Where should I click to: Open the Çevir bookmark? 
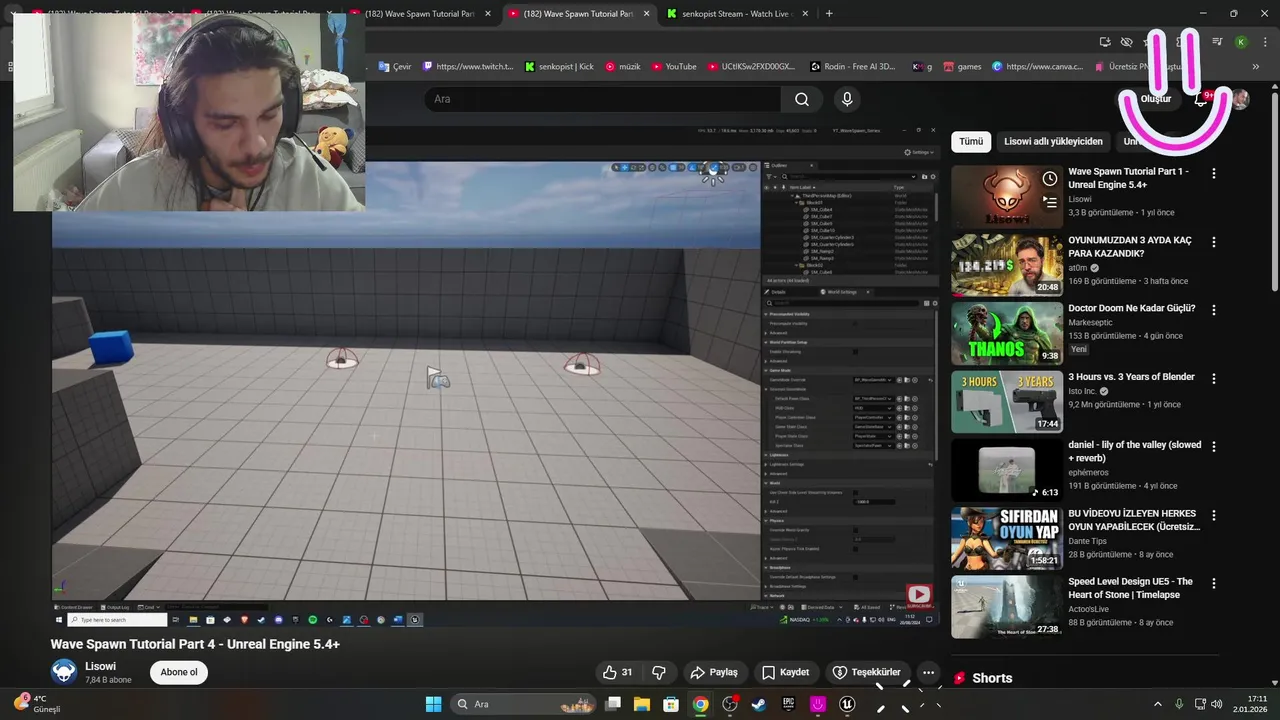pos(395,66)
